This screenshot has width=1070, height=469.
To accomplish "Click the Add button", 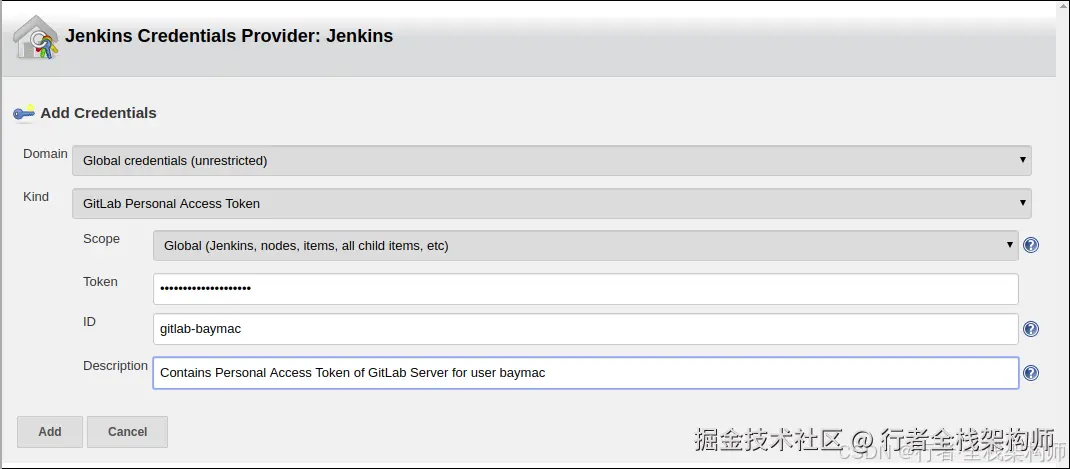I will [x=50, y=431].
